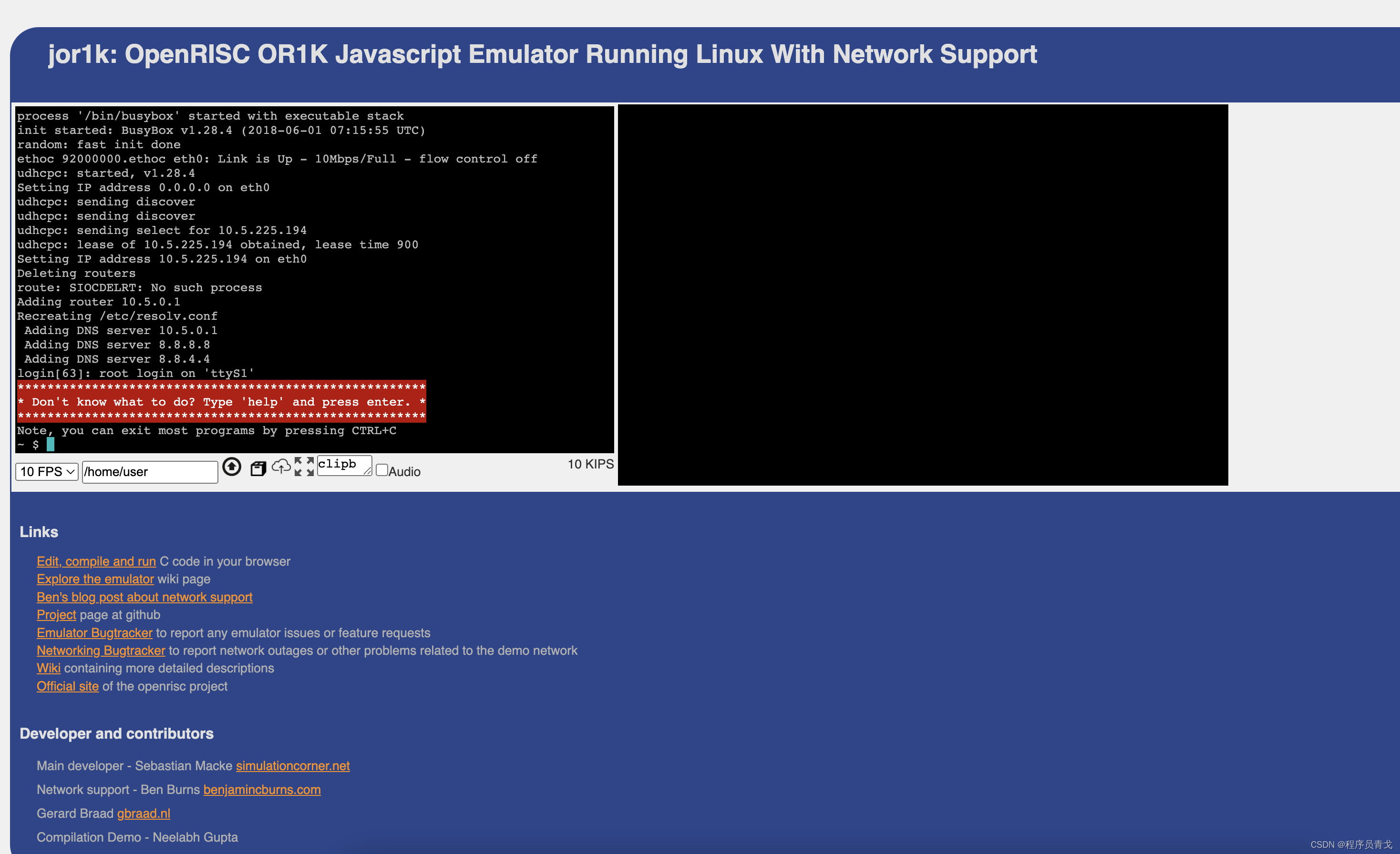
Task: Open the Edit, compile and run link
Action: point(95,561)
